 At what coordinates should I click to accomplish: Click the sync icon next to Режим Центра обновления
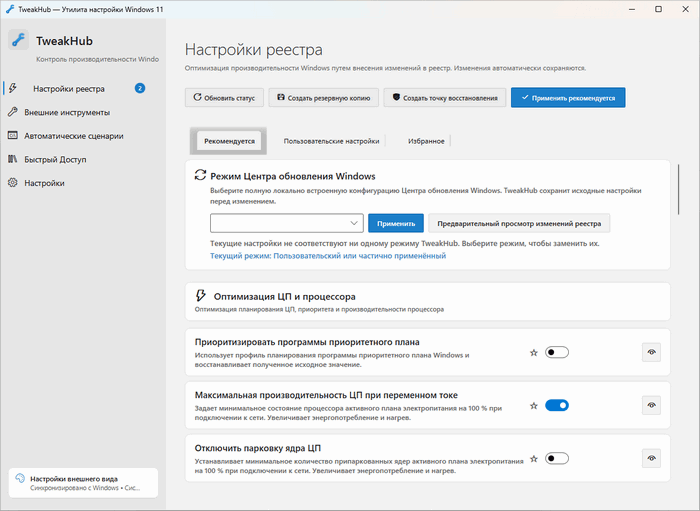click(x=200, y=175)
